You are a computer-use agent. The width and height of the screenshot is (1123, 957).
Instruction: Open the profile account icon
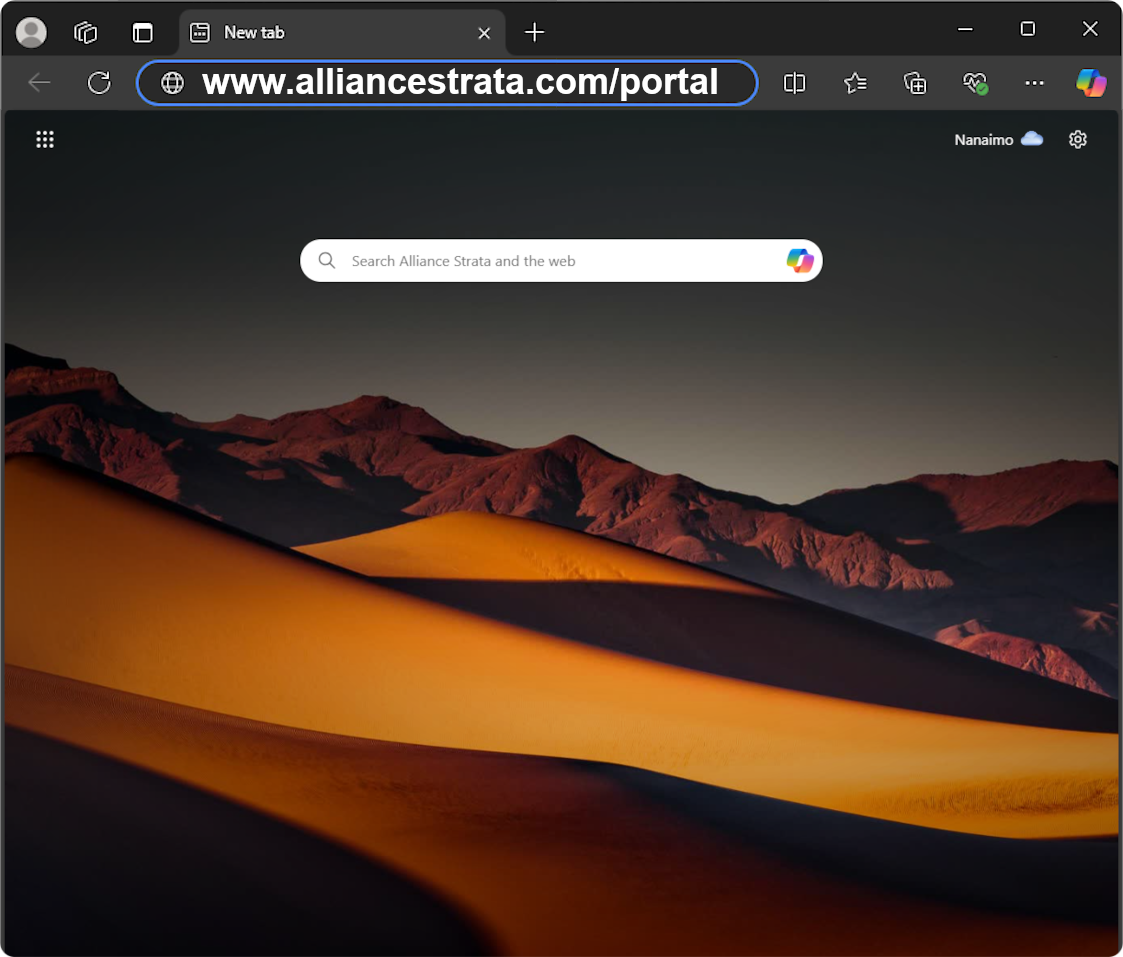click(32, 32)
